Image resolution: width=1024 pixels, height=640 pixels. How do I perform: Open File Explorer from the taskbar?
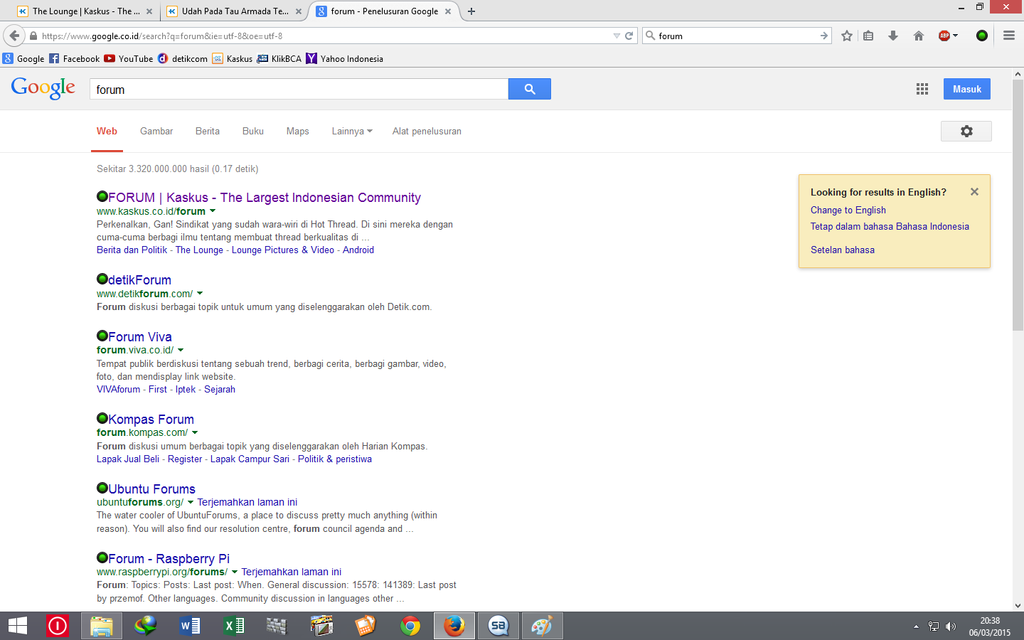tap(102, 626)
